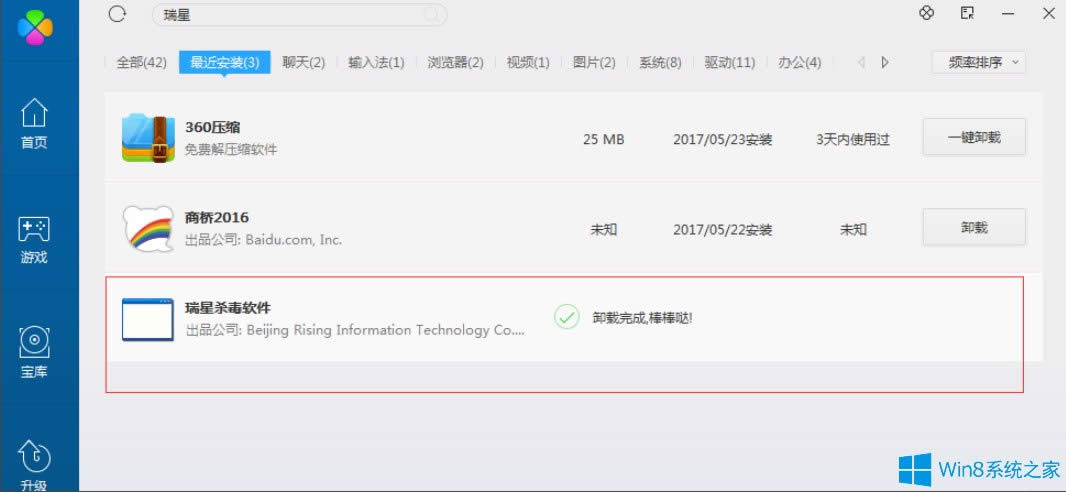This screenshot has width=1066, height=492.
Task: Click 一键卸载 for 360压缩
Action: [974, 137]
